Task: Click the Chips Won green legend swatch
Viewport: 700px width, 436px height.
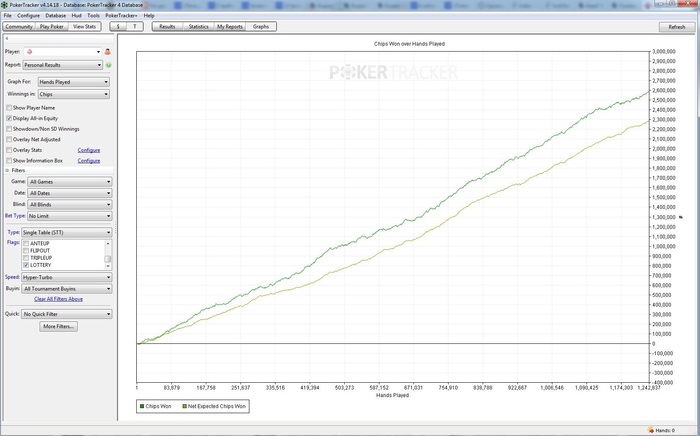Action: click(x=141, y=407)
